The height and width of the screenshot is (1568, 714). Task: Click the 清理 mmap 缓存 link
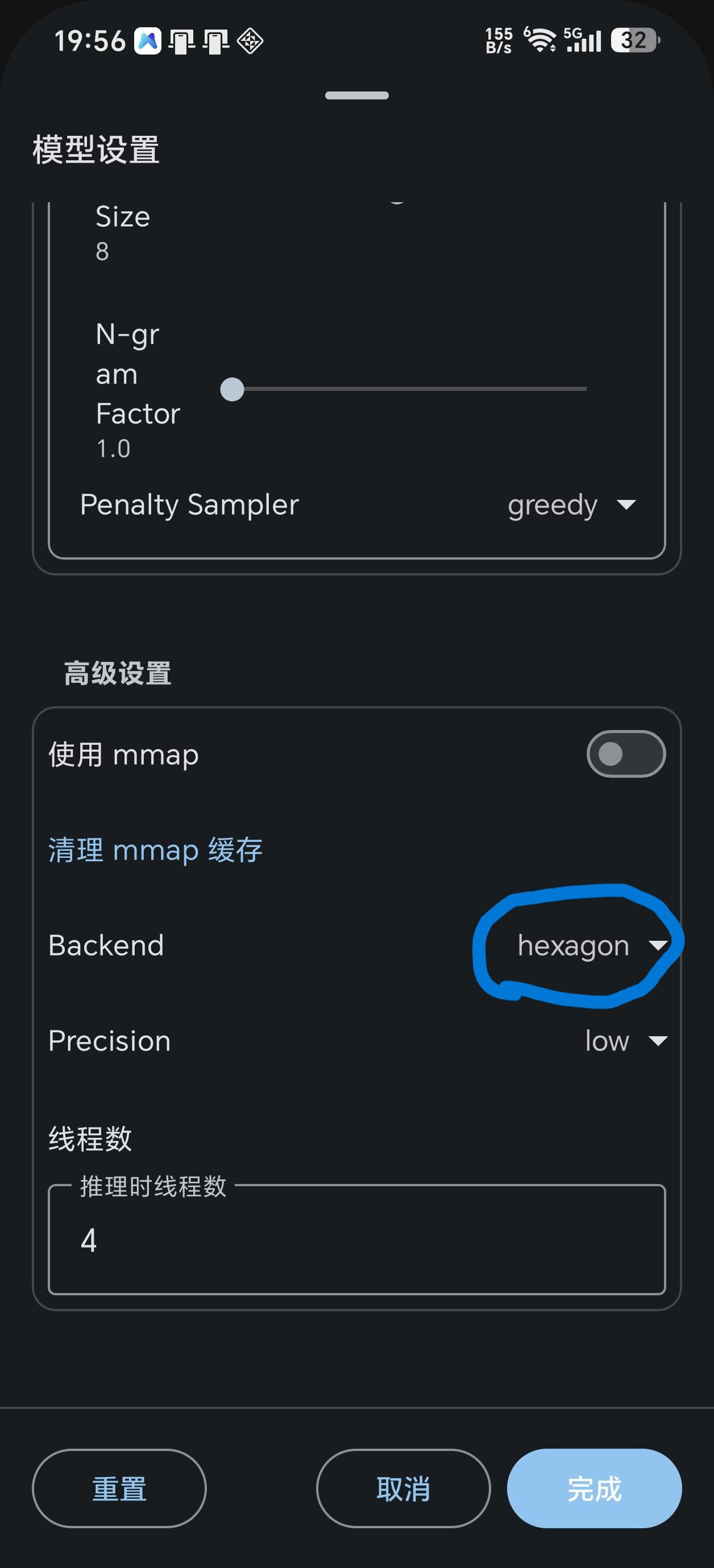pyautogui.click(x=155, y=850)
